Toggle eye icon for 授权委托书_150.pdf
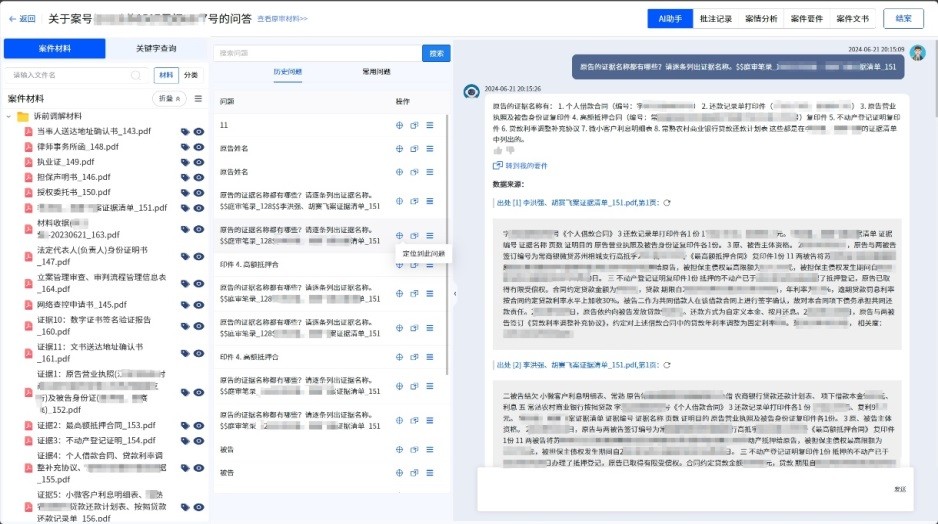This screenshot has height=524, width=938. click(199, 192)
